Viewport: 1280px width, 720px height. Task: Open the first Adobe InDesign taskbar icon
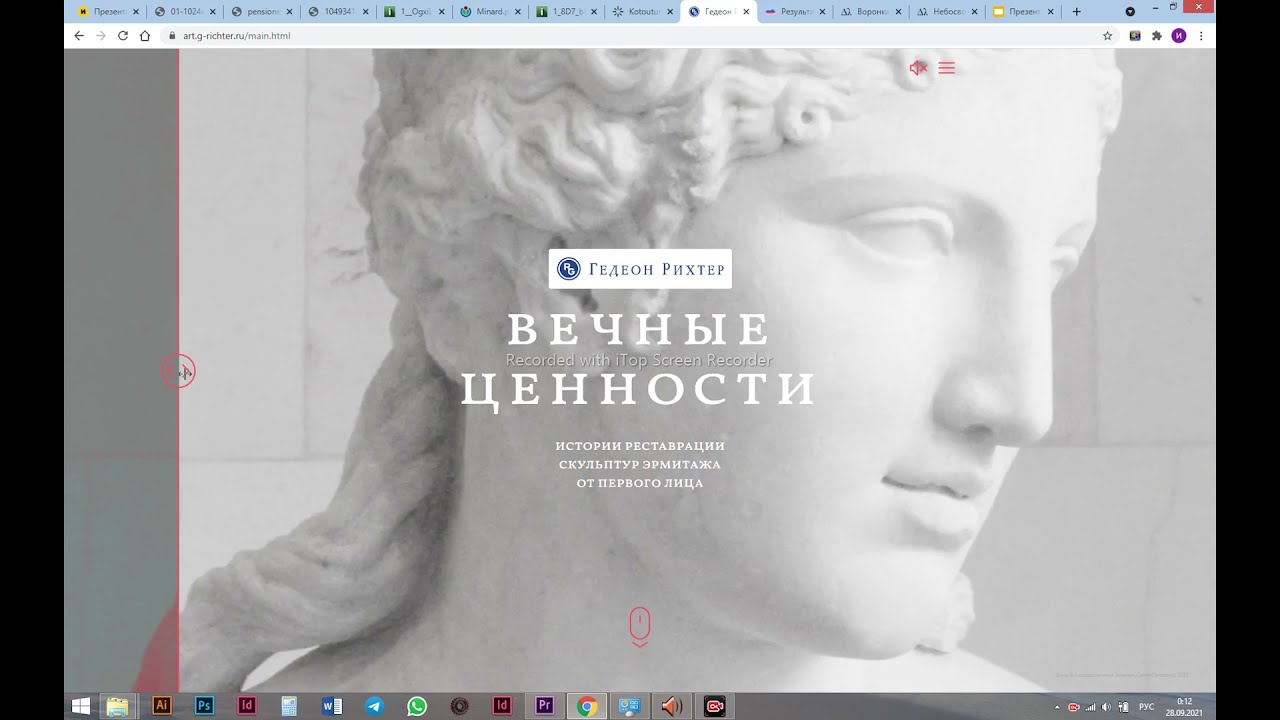point(247,706)
